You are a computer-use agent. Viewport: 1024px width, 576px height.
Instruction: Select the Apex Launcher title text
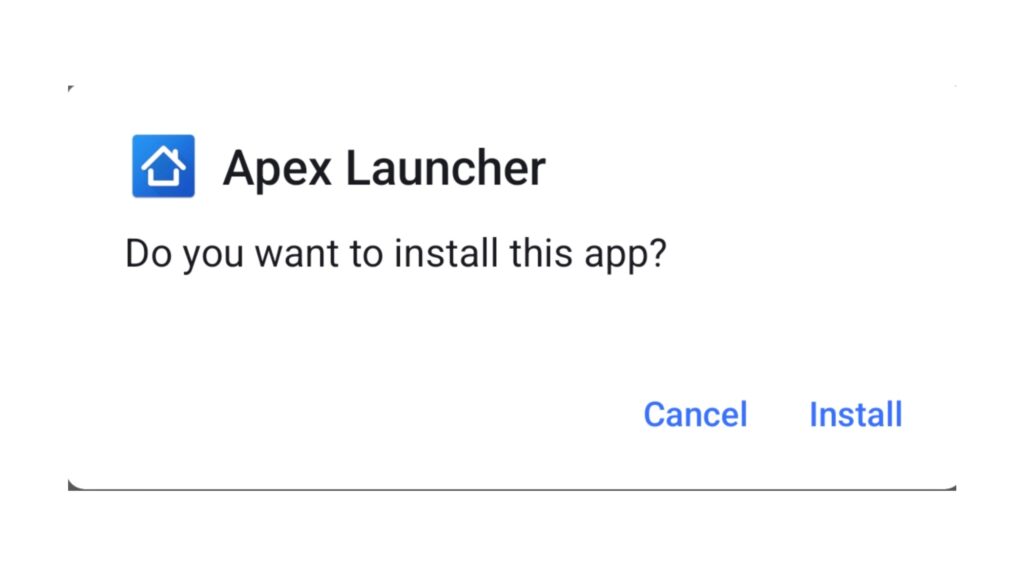(383, 168)
